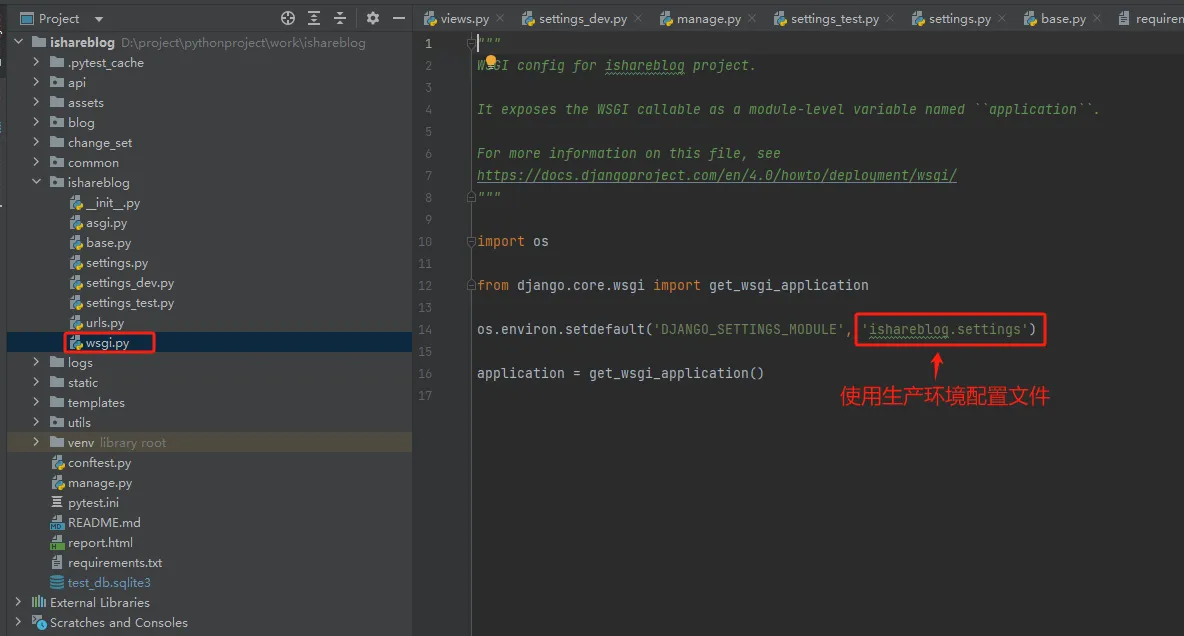The image size is (1184, 636).
Task: Close the views.py editor tab
Action: tap(500, 19)
